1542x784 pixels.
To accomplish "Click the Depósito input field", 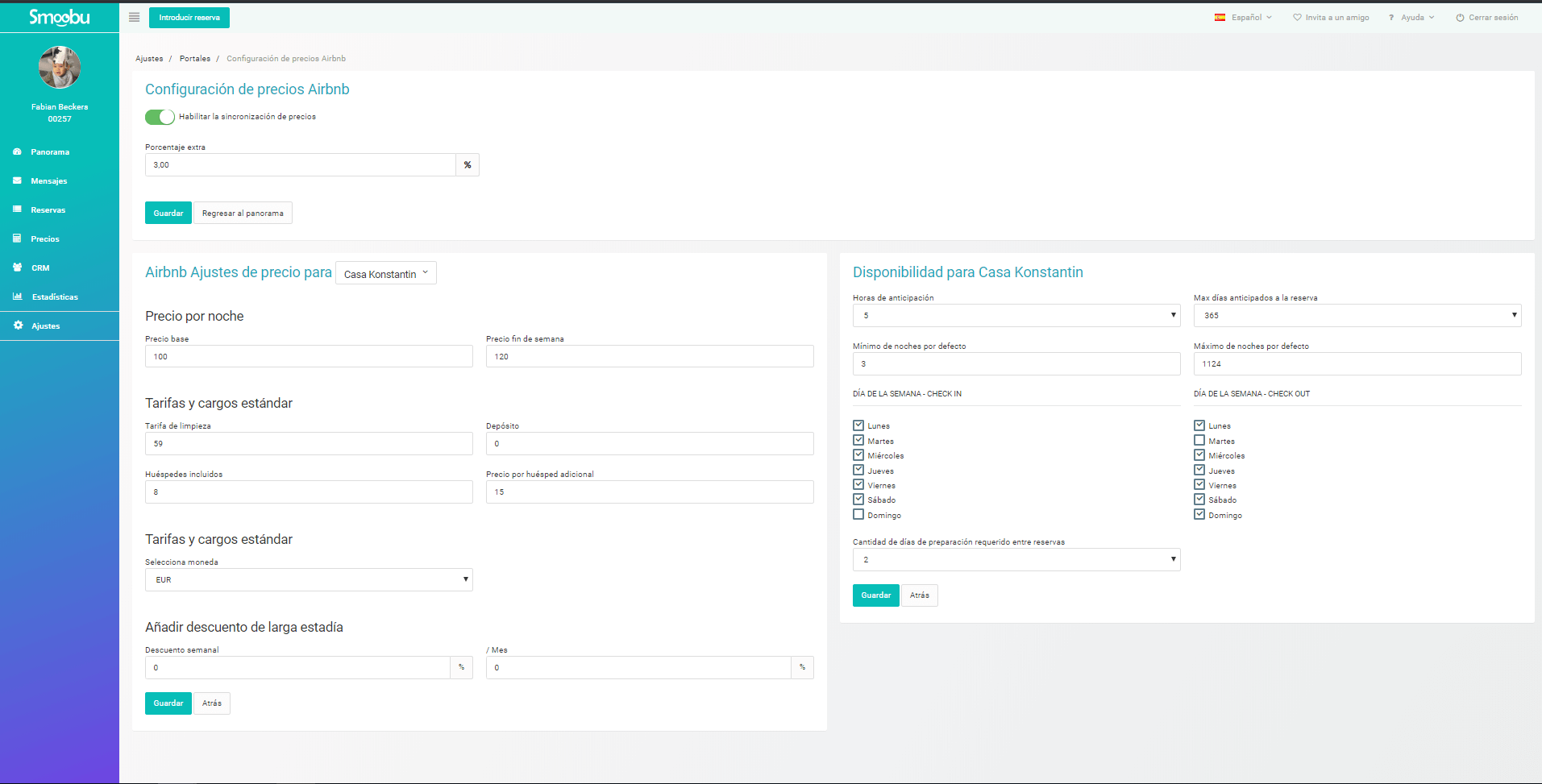I will click(650, 443).
